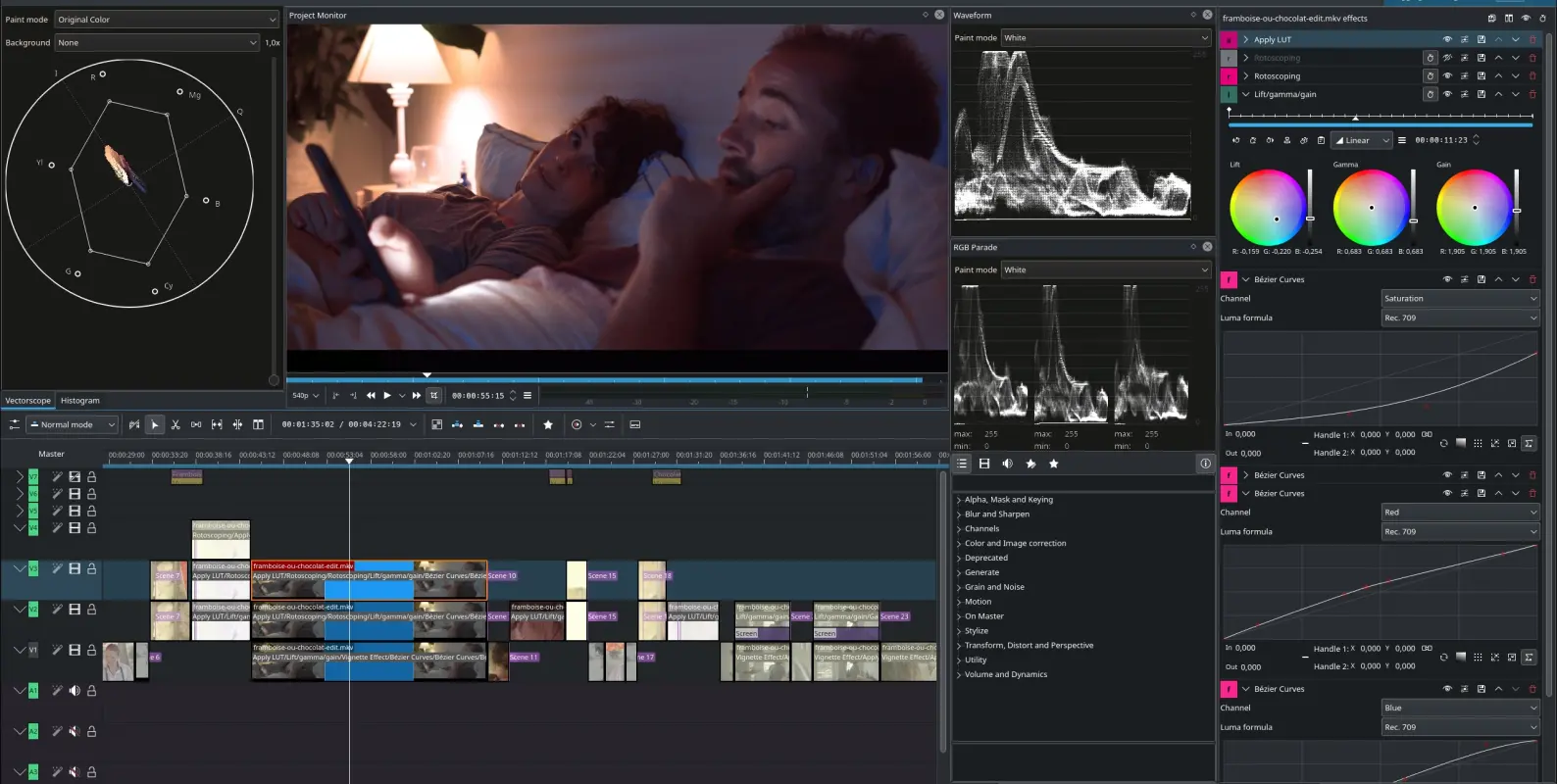This screenshot has width=1557, height=784.
Task: Toggle visibility of Apply LUT effect
Action: tap(1447, 39)
